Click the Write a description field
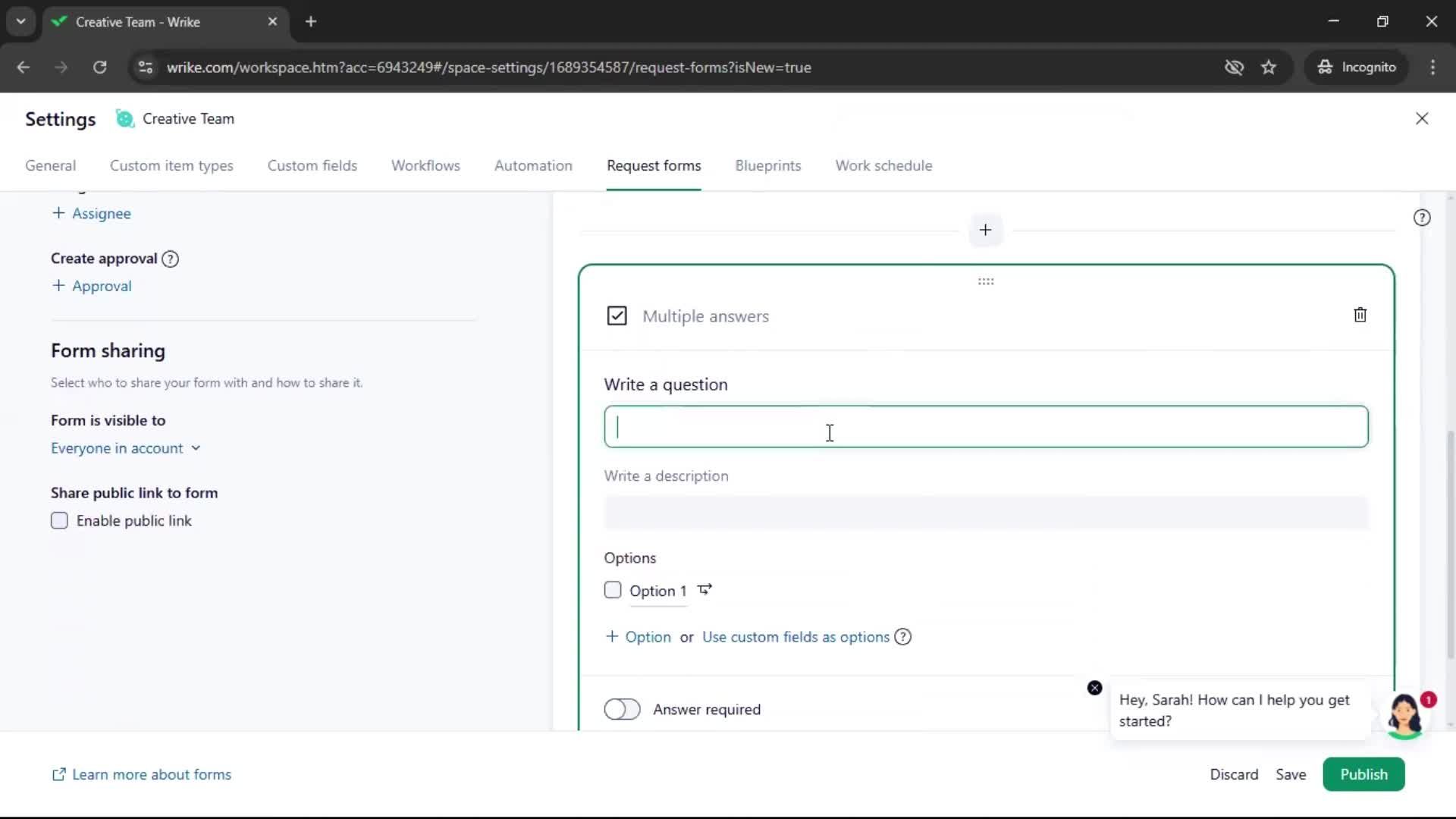Viewport: 1456px width, 819px height. click(986, 513)
